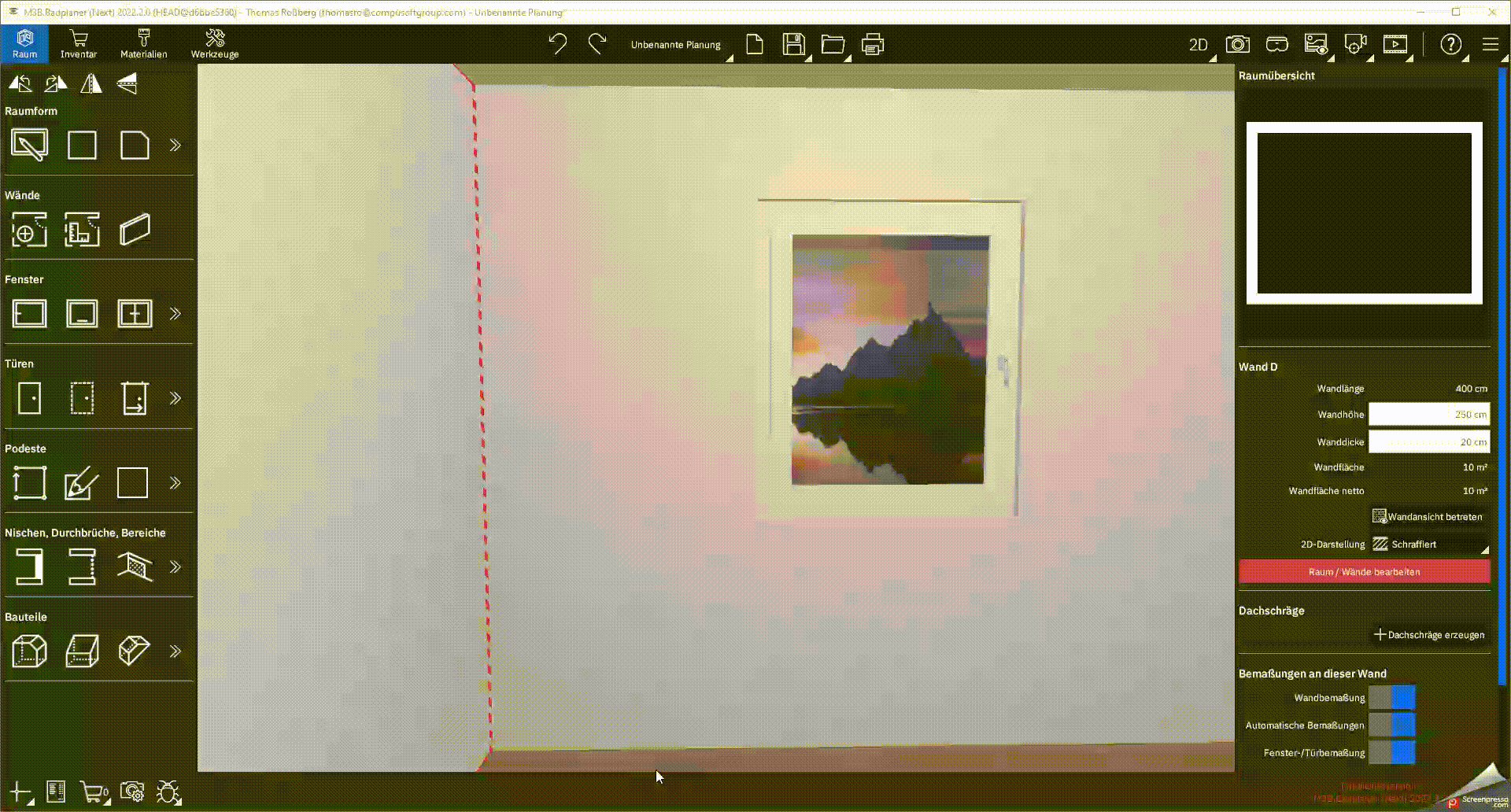Insert the window with bottom sill
Viewport: 1511px width, 812px height.
[82, 314]
